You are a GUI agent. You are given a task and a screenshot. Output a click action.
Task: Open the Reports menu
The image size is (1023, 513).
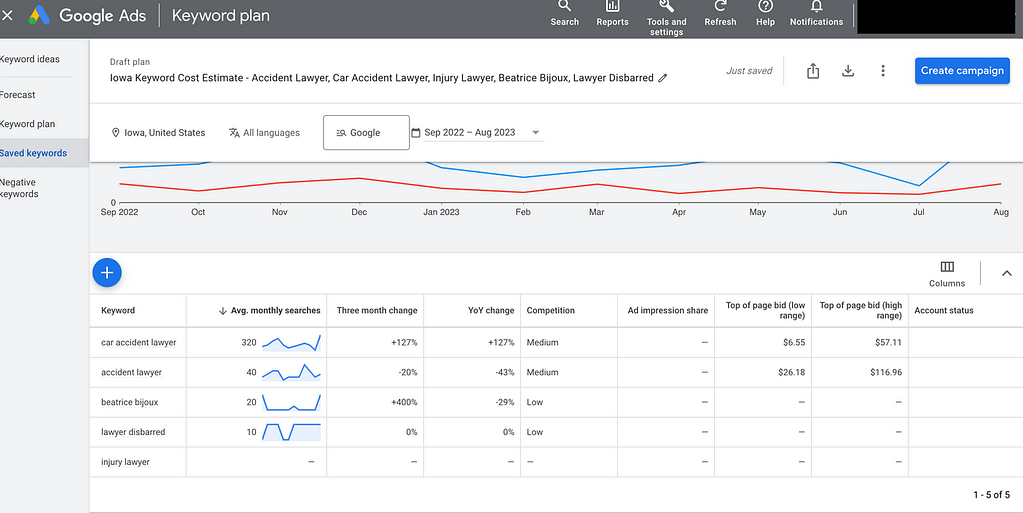(x=612, y=14)
